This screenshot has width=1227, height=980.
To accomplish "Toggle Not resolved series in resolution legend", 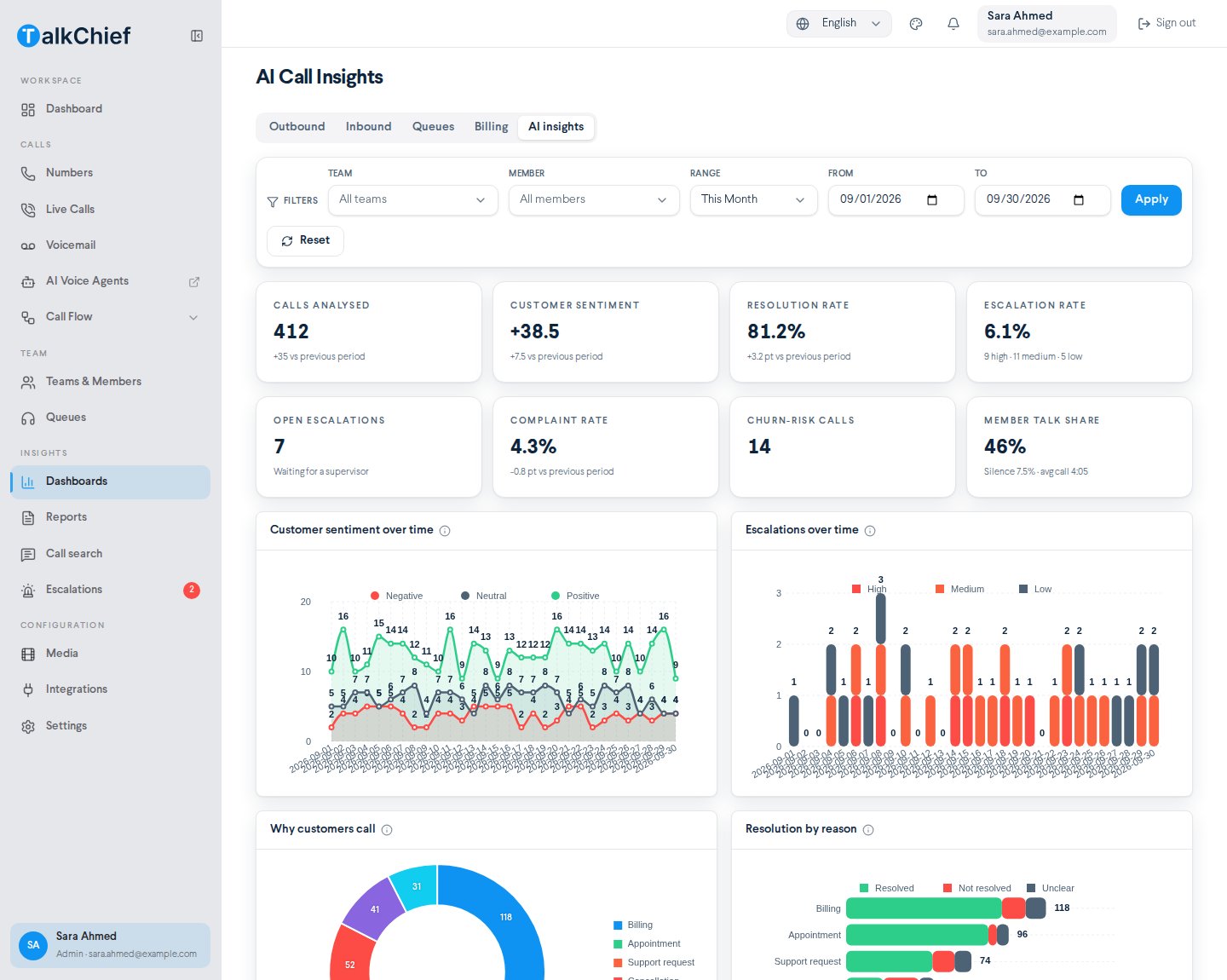I will [976, 888].
